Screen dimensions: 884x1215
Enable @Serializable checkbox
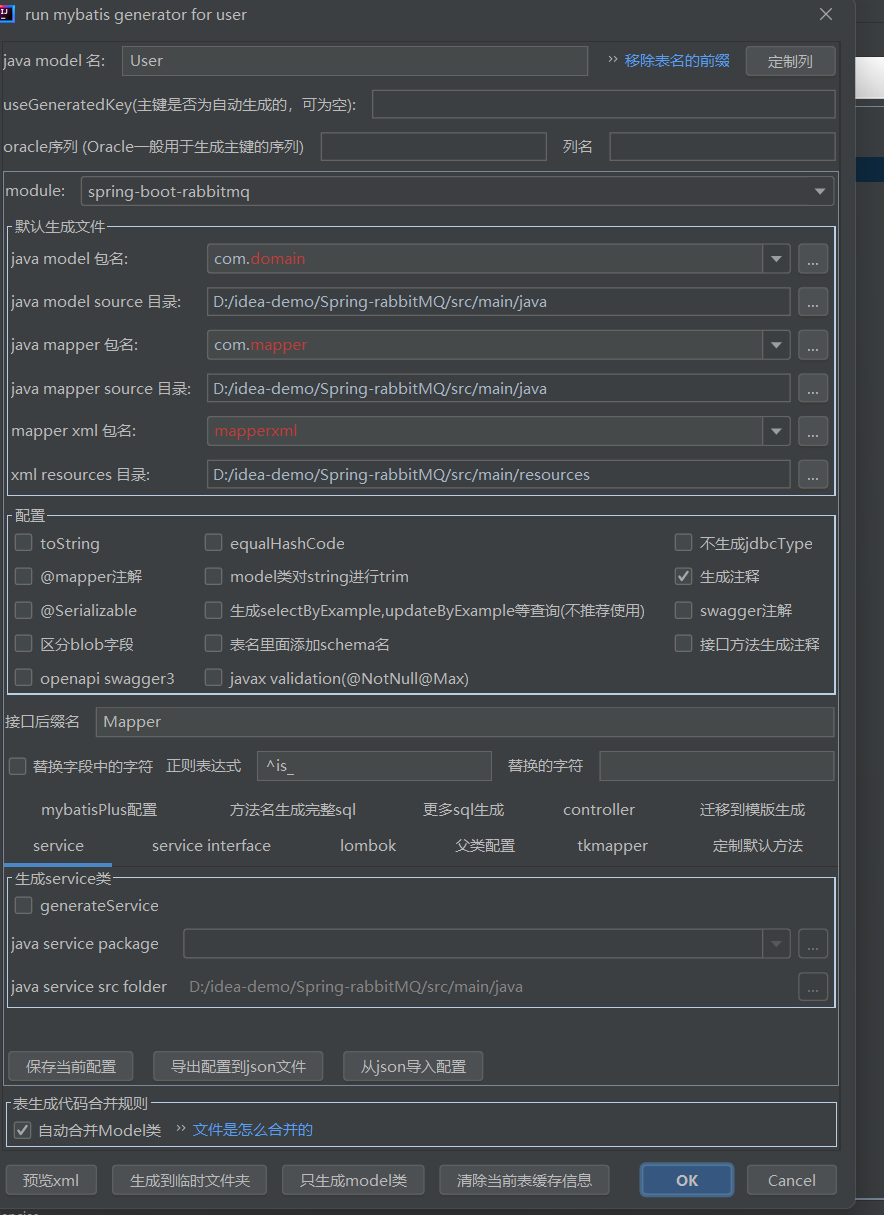[24, 610]
